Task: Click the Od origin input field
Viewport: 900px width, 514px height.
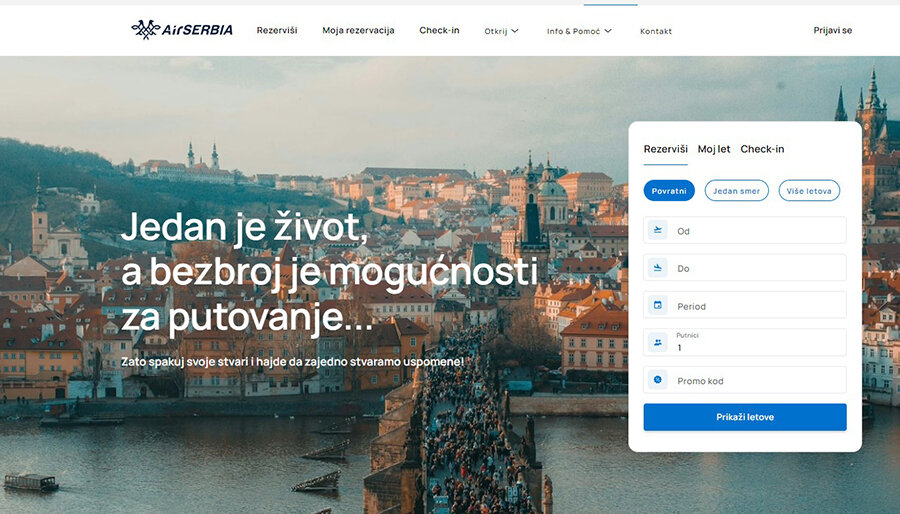Action: [x=744, y=230]
